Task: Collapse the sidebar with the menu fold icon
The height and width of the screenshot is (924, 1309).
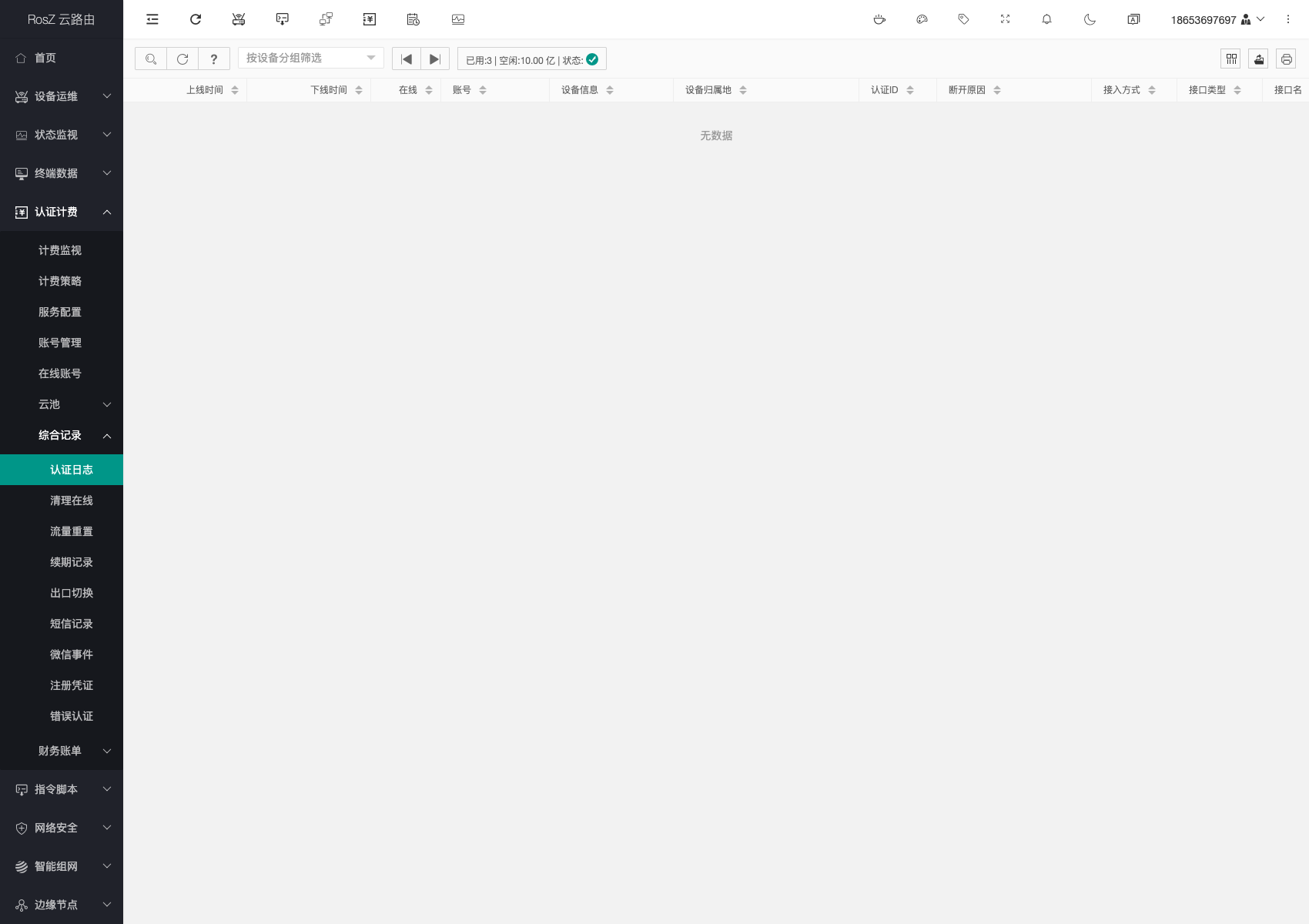Action: click(x=152, y=19)
